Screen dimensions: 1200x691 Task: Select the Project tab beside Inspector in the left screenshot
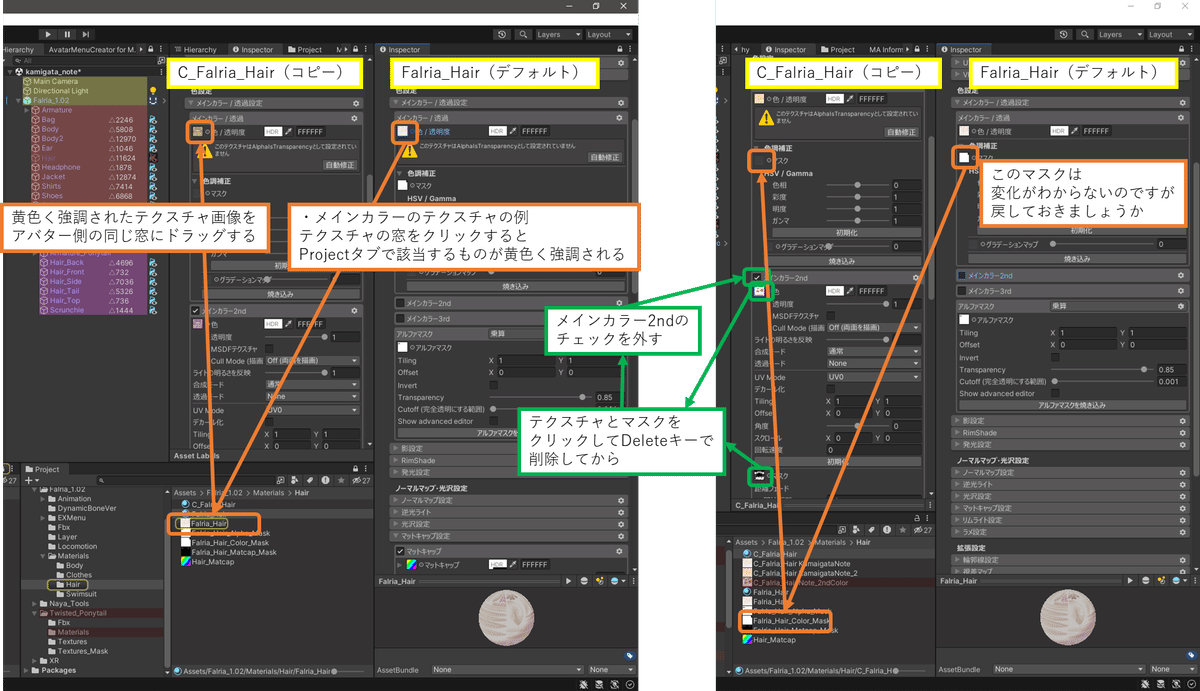click(304, 49)
